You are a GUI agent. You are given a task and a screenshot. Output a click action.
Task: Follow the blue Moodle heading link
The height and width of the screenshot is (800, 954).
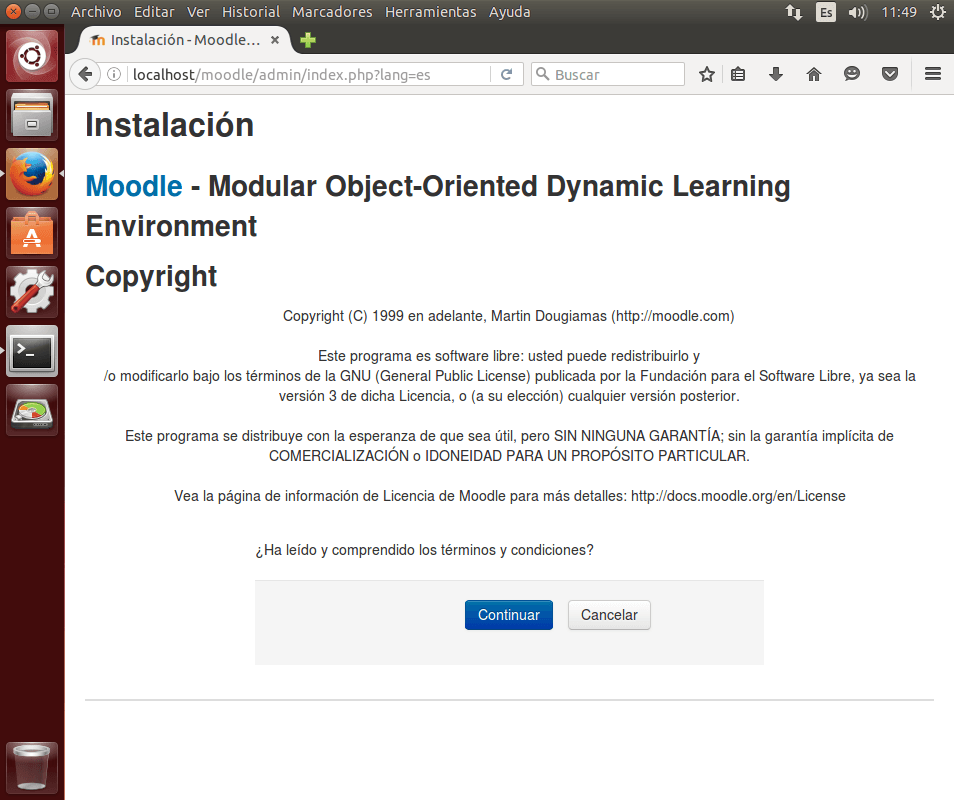(134, 186)
